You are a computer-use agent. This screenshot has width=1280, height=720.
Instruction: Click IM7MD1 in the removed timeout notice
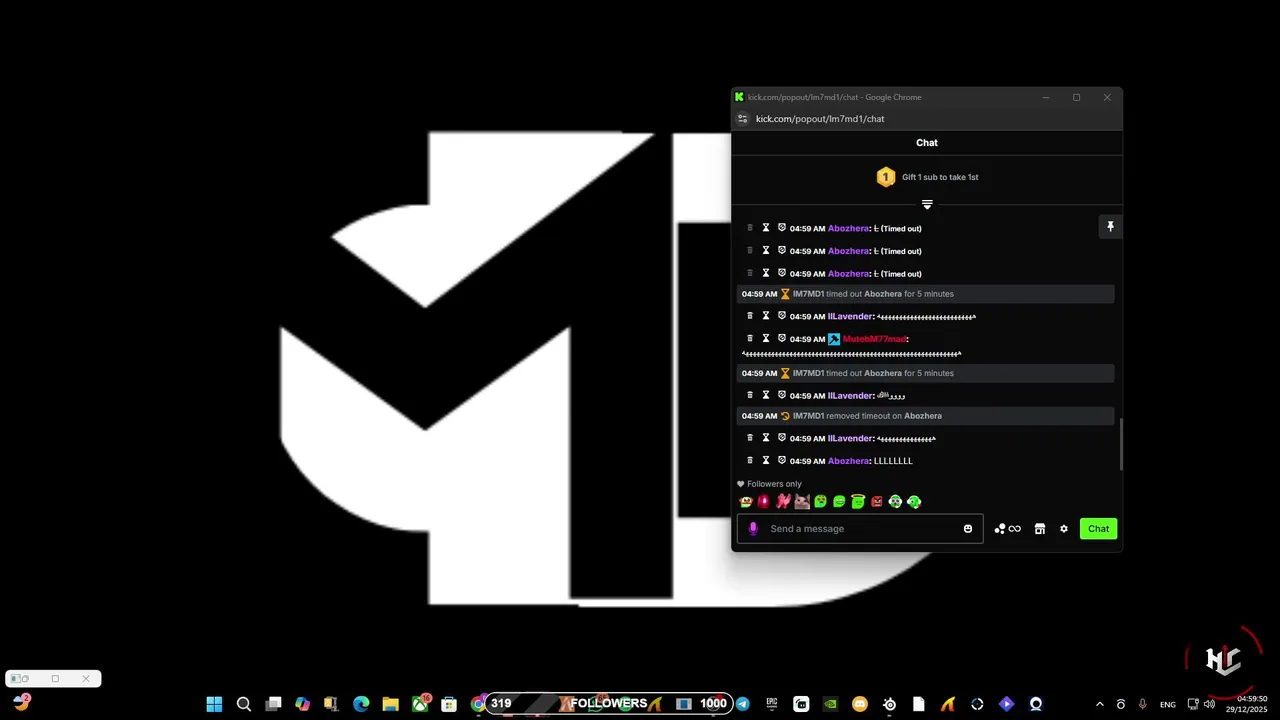(x=808, y=416)
